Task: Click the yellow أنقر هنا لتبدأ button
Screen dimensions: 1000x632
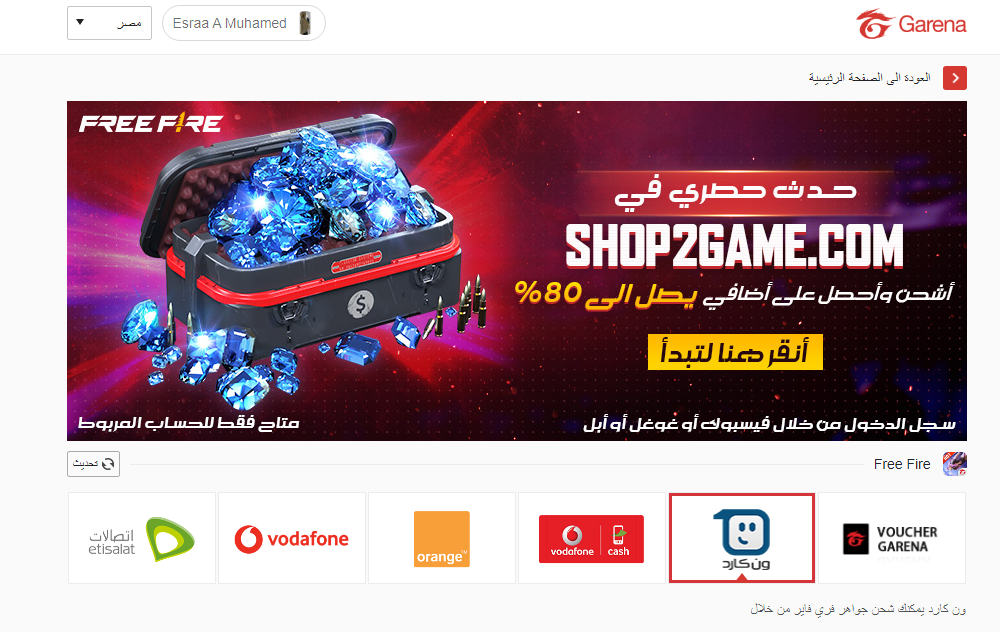Action: (735, 352)
